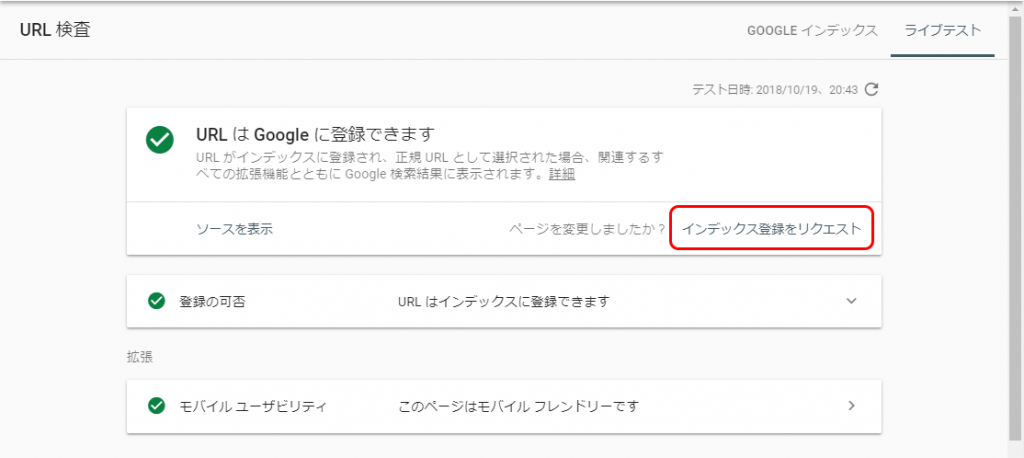Click the URL は Google に登録できます heading
This screenshot has height=458, width=1024.
point(315,135)
